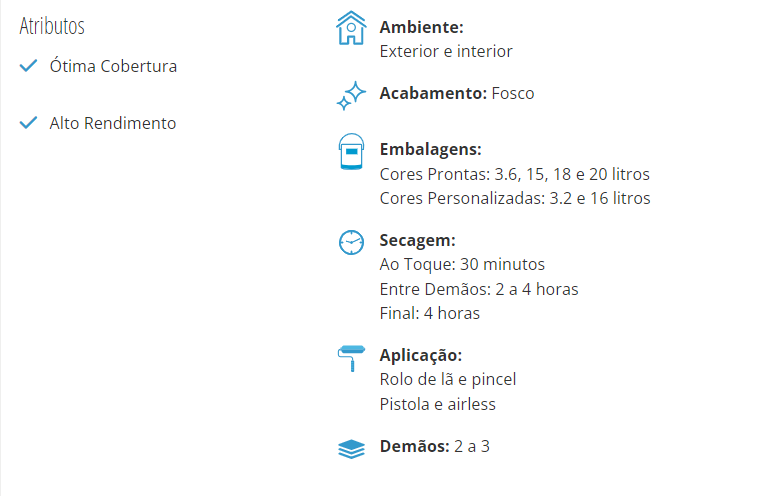
Task: Click the house icon beside Ambiente
Action: coord(351,28)
